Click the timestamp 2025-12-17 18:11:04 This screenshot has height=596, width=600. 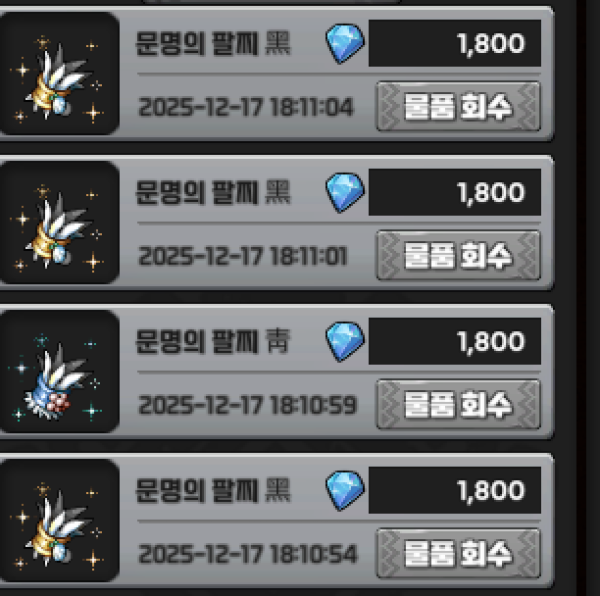(246, 107)
